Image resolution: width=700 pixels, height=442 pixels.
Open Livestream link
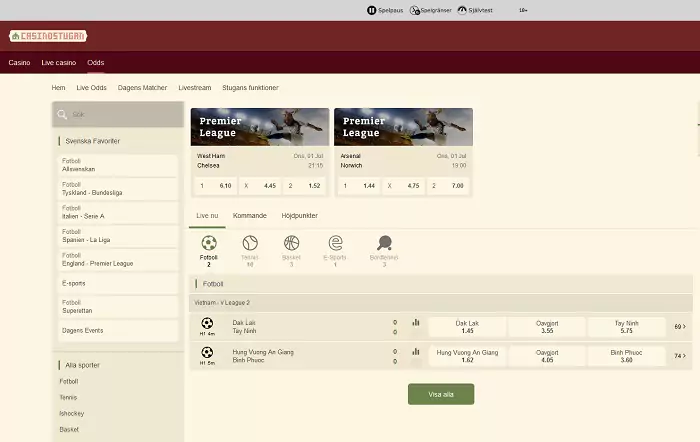[195, 88]
